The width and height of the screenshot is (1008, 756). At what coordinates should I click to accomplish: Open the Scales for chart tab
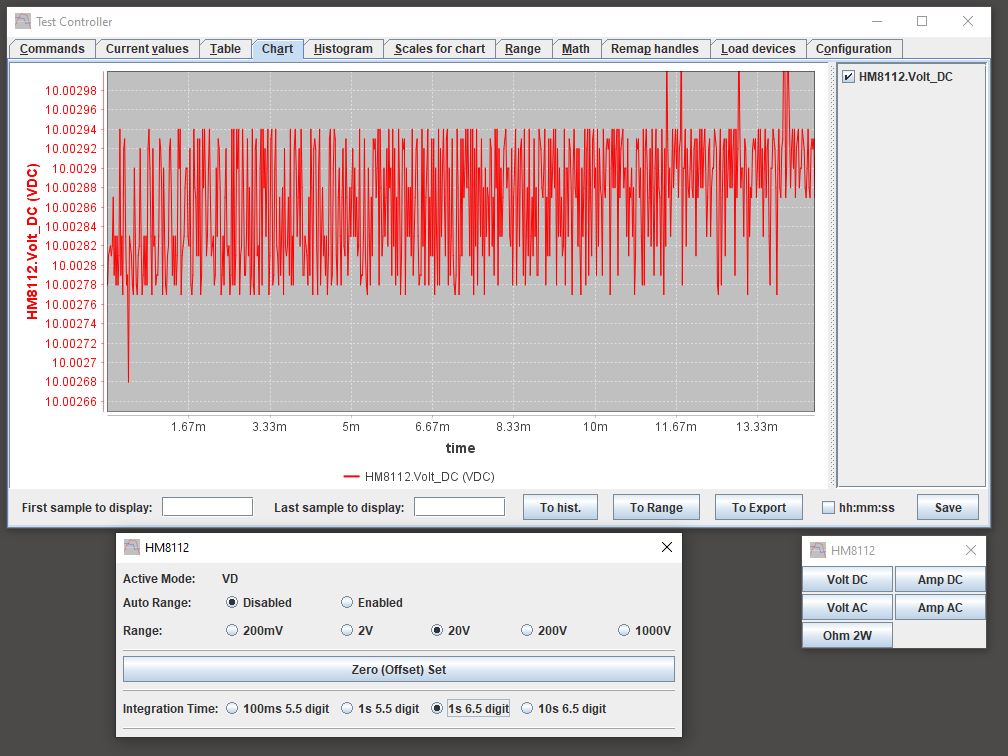point(440,49)
